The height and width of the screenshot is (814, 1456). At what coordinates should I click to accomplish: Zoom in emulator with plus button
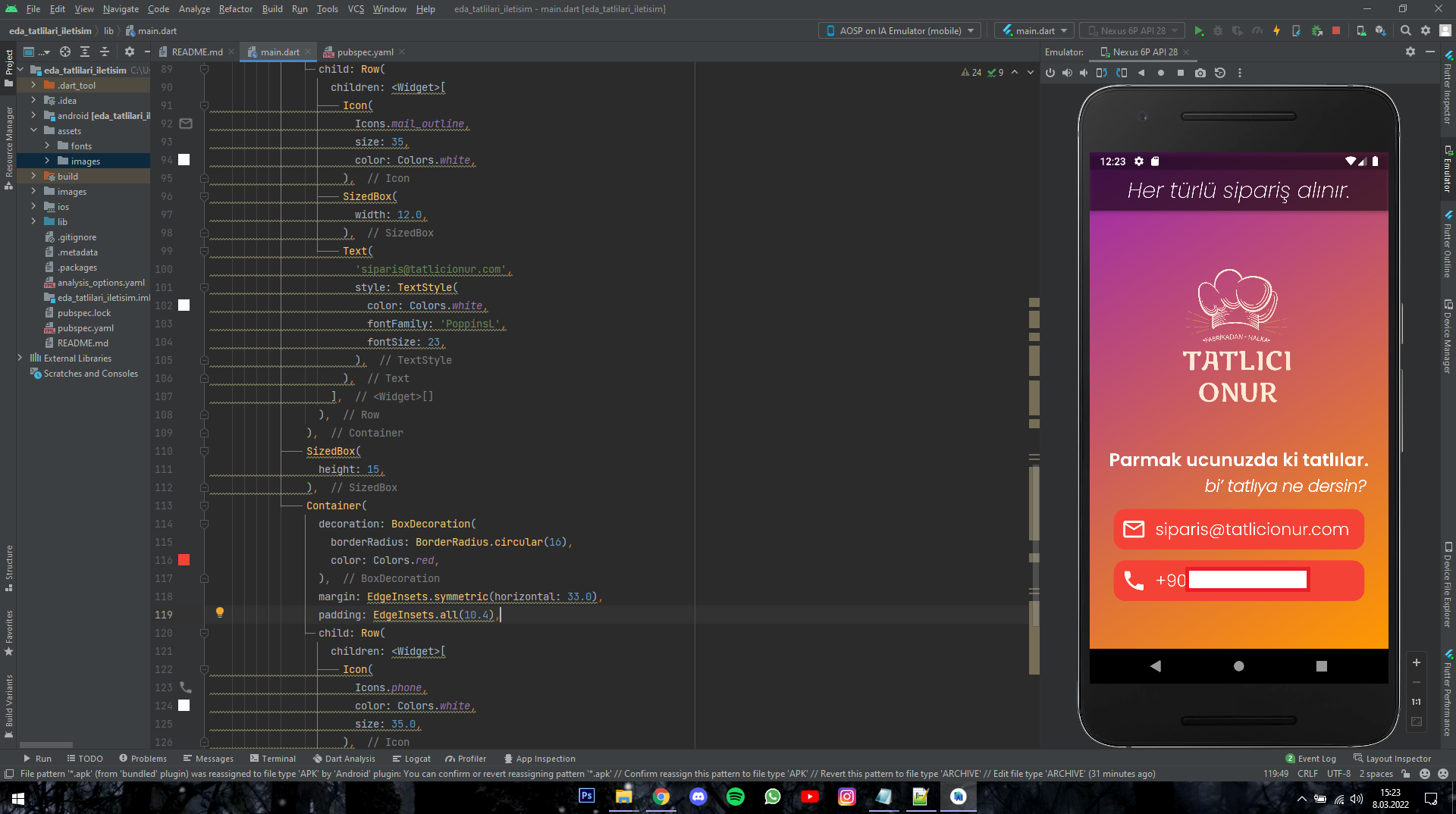point(1416,662)
